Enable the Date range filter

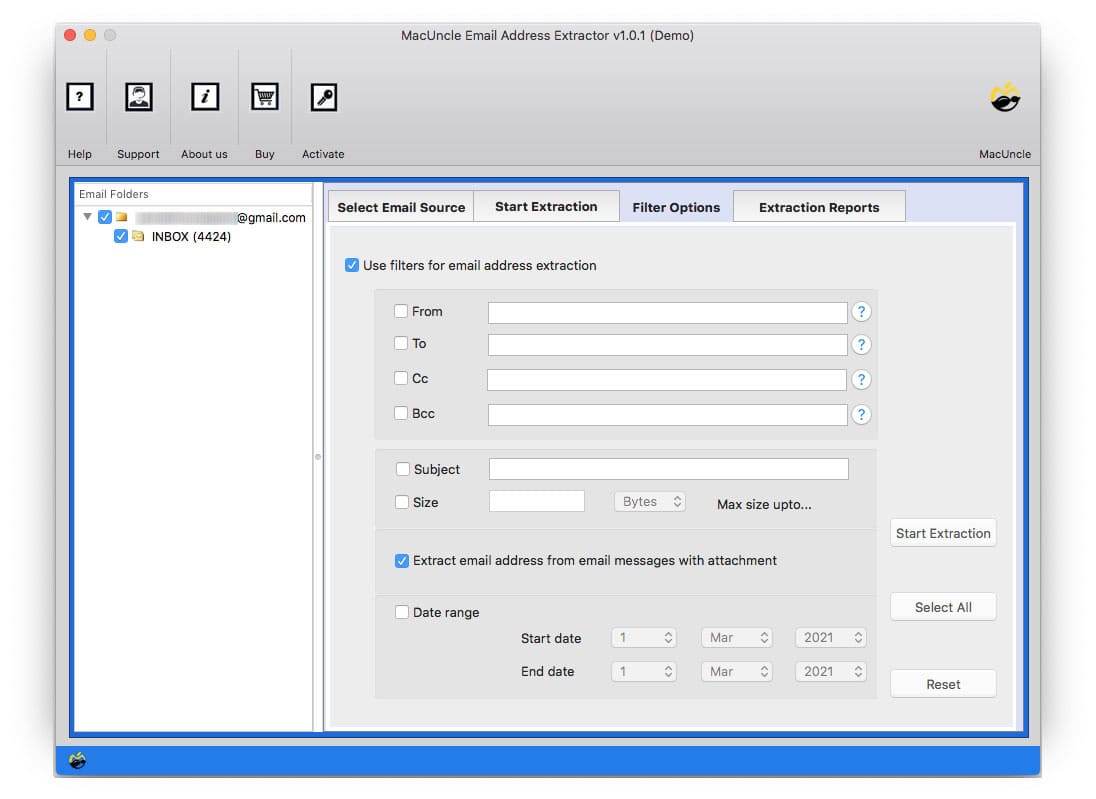(x=401, y=612)
